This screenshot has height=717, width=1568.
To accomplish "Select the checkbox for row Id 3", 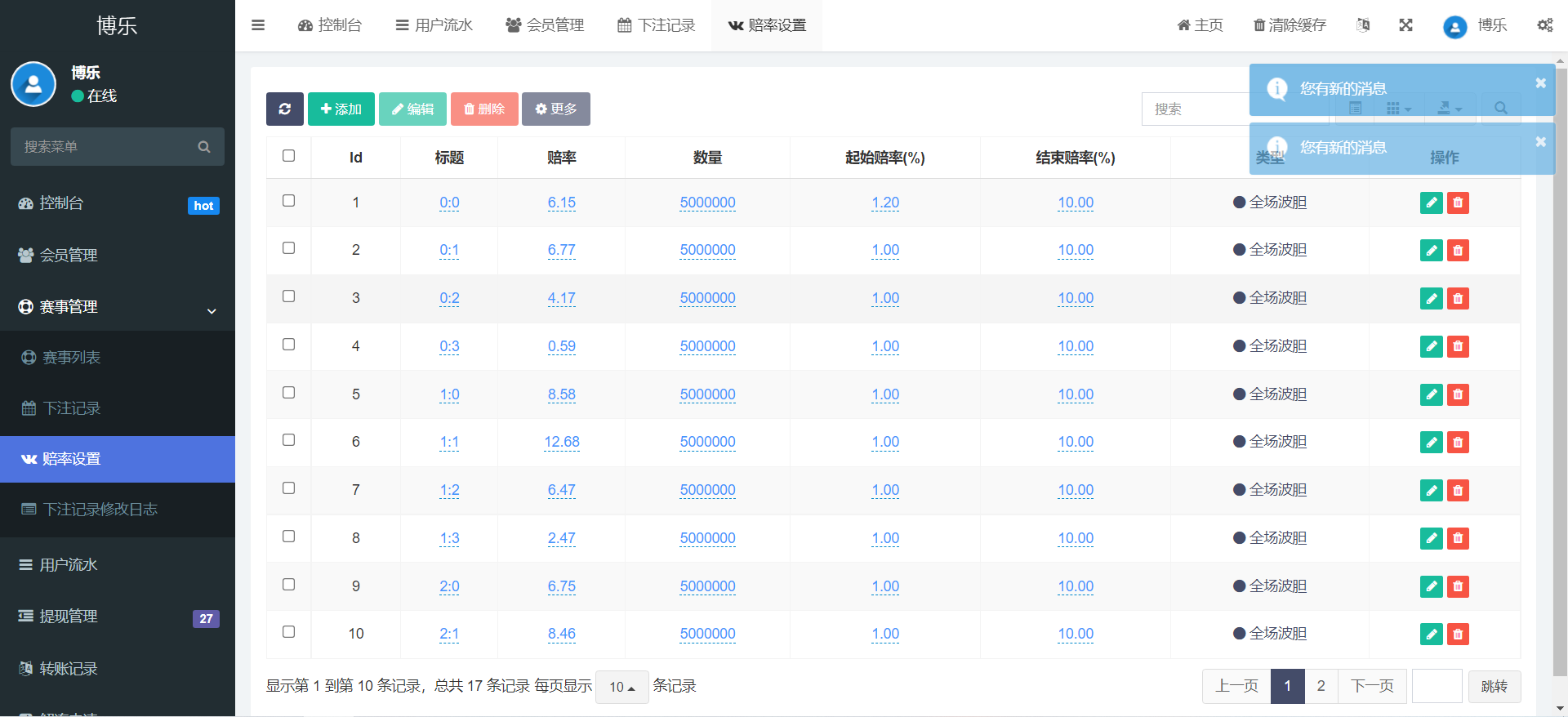I will (x=288, y=296).
